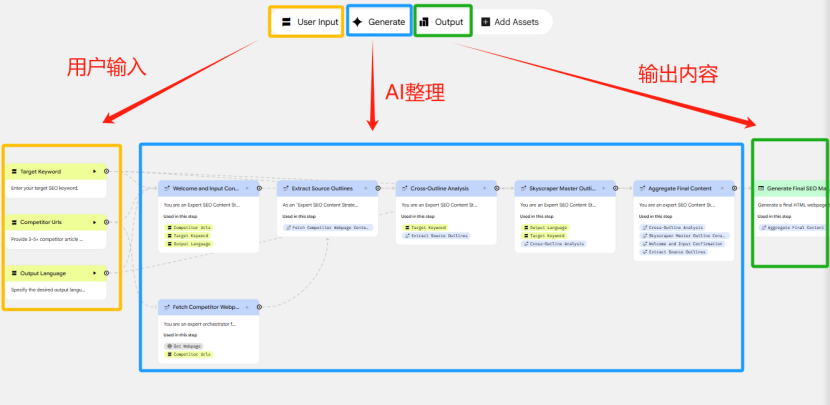Run the Fetch Competitor Webp... step arrow
Screen dimensions: 830x405
[x=247, y=307]
